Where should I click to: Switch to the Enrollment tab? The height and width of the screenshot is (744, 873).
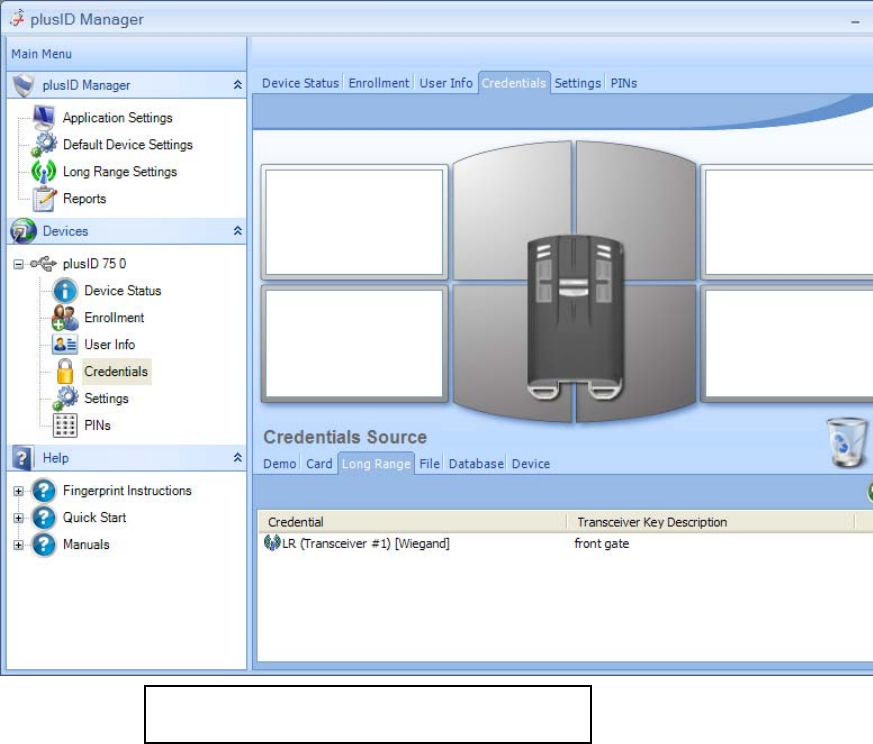(x=379, y=83)
